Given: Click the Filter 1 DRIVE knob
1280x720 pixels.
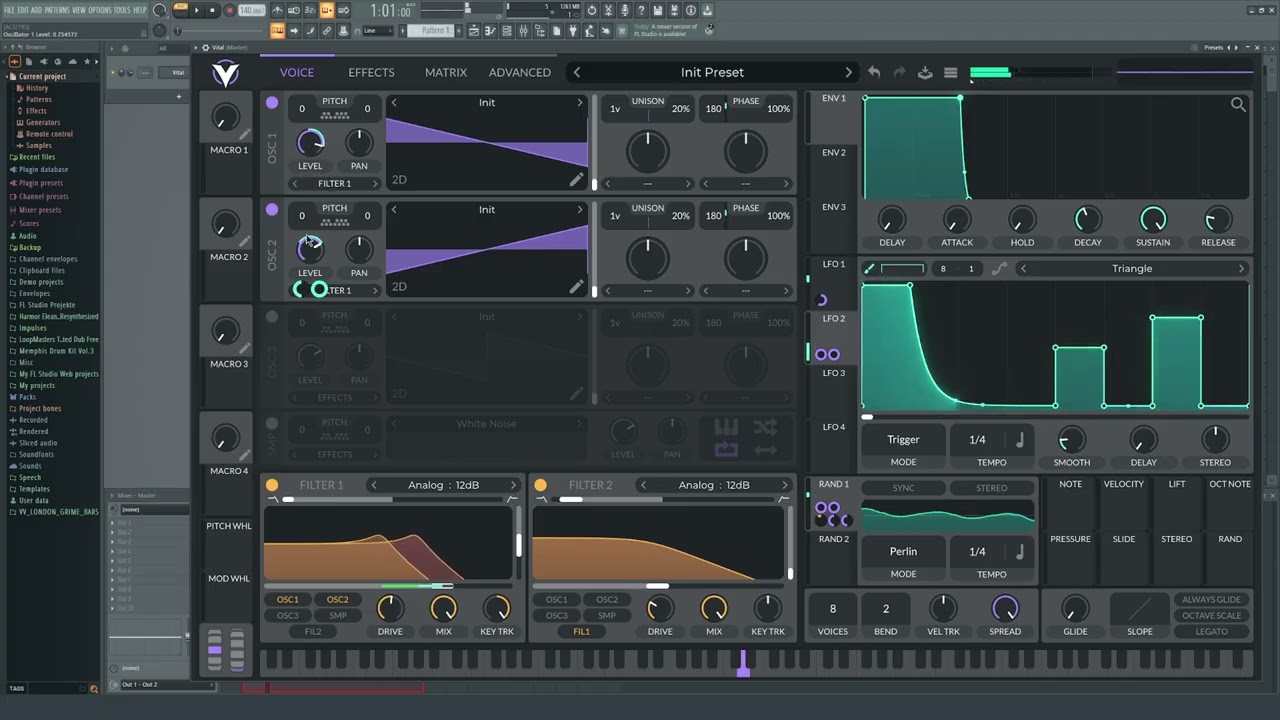Looking at the screenshot, I should pos(390,608).
